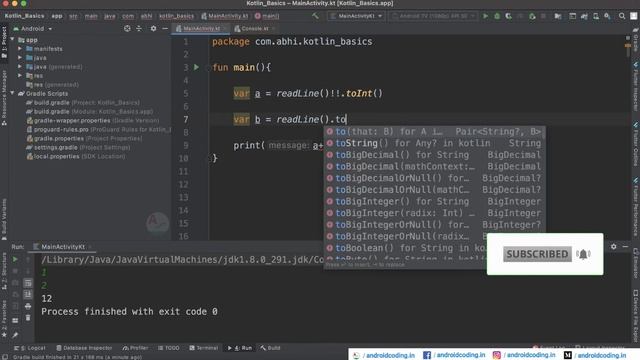
Task: Click the SUBSCRIBED button
Action: click(x=537, y=254)
